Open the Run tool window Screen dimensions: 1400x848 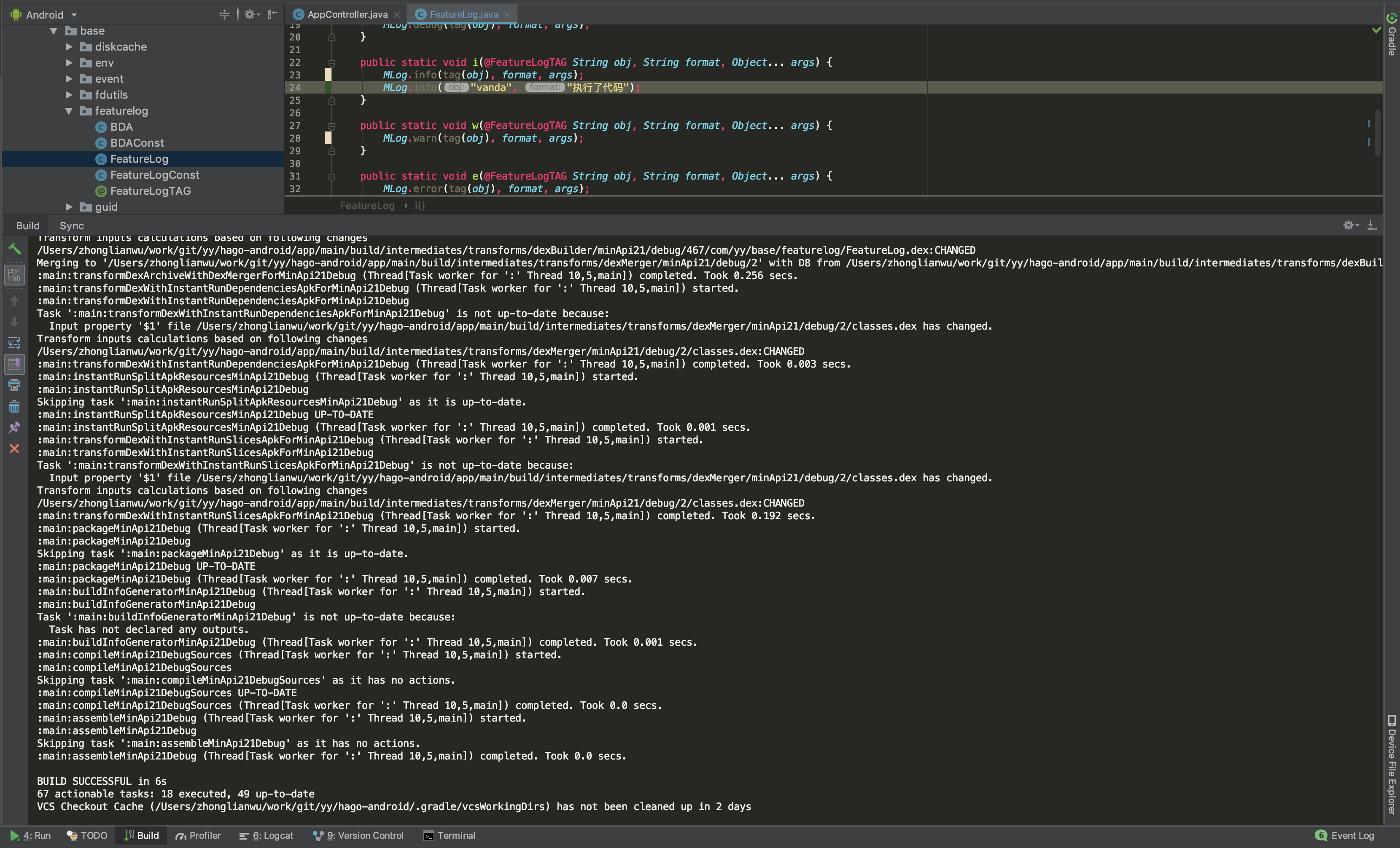click(x=31, y=835)
